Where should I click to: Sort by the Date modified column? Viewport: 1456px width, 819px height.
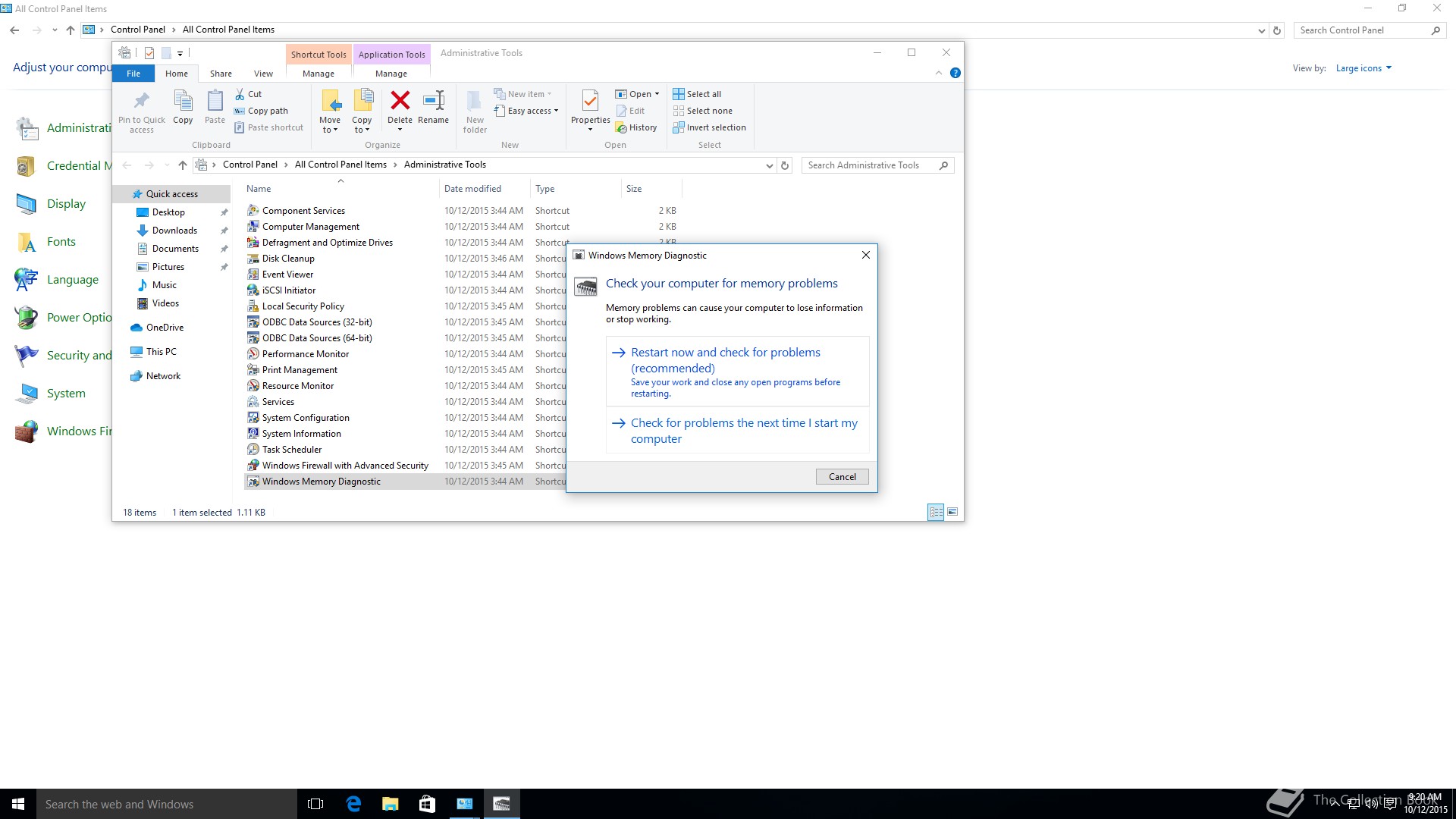(x=484, y=189)
